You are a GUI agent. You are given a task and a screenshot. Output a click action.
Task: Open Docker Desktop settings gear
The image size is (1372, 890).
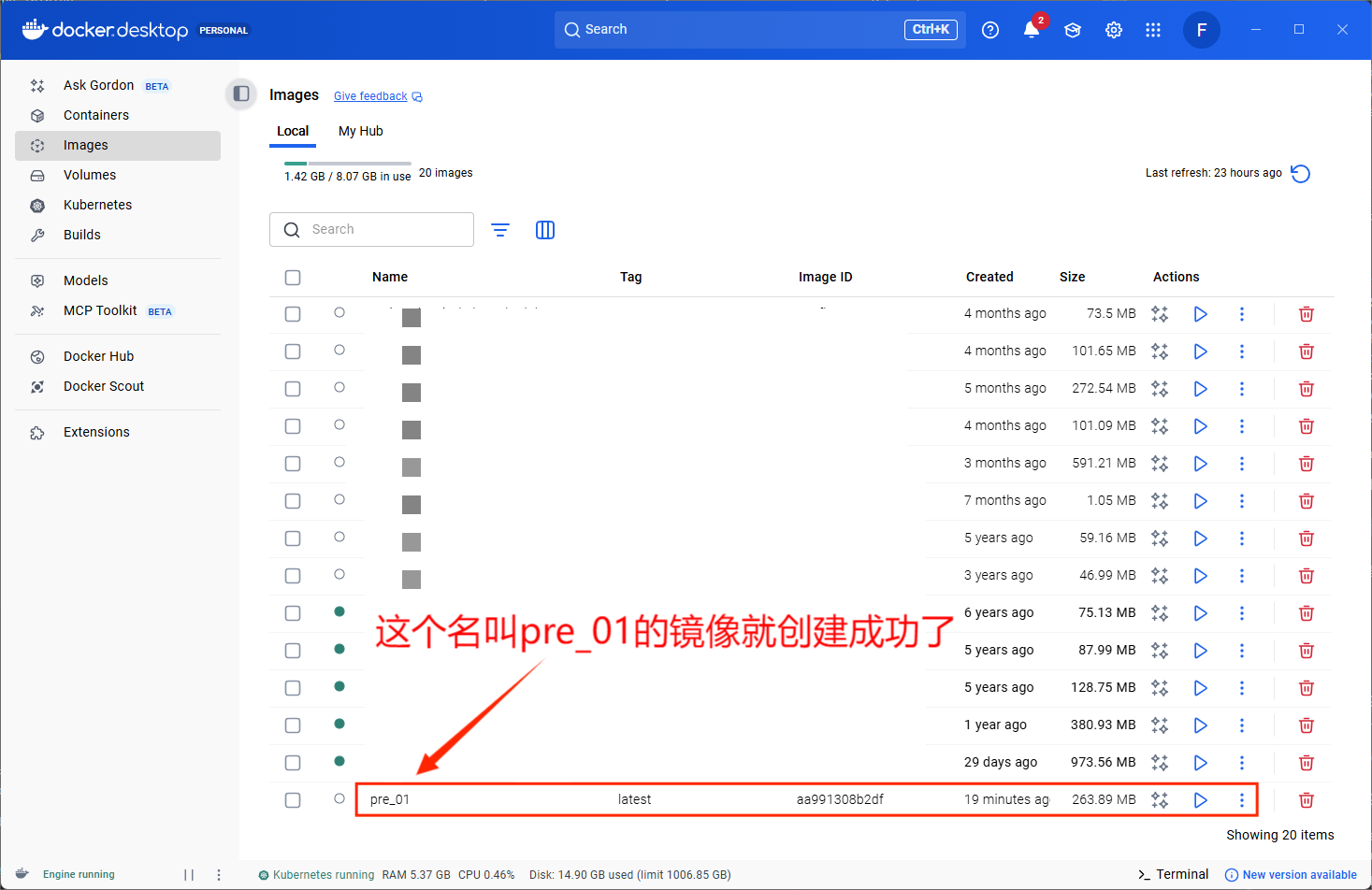(x=1113, y=29)
